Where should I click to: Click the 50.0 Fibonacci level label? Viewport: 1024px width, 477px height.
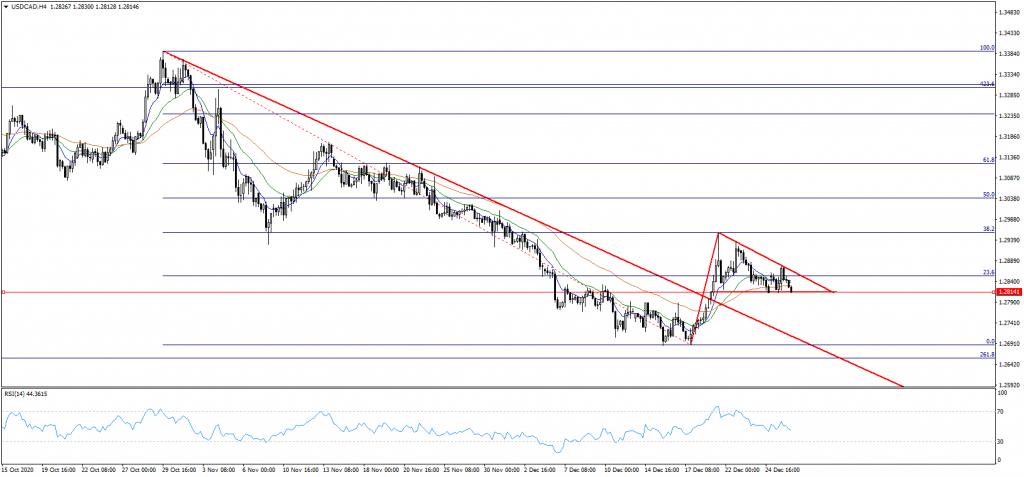(987, 194)
